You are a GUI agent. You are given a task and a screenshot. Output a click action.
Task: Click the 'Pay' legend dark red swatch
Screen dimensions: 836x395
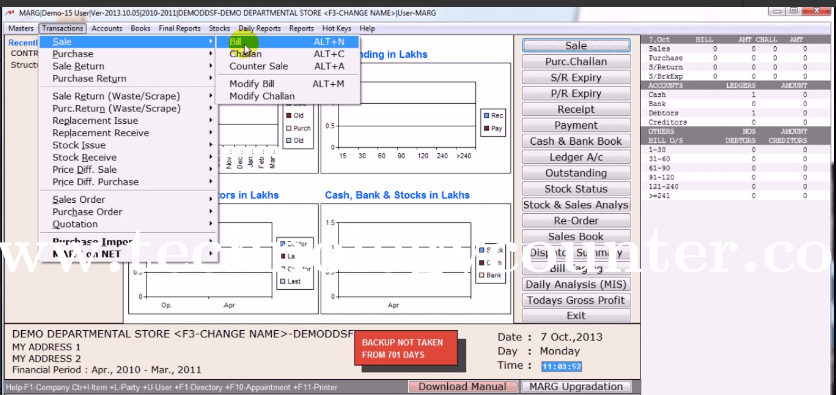coord(486,128)
